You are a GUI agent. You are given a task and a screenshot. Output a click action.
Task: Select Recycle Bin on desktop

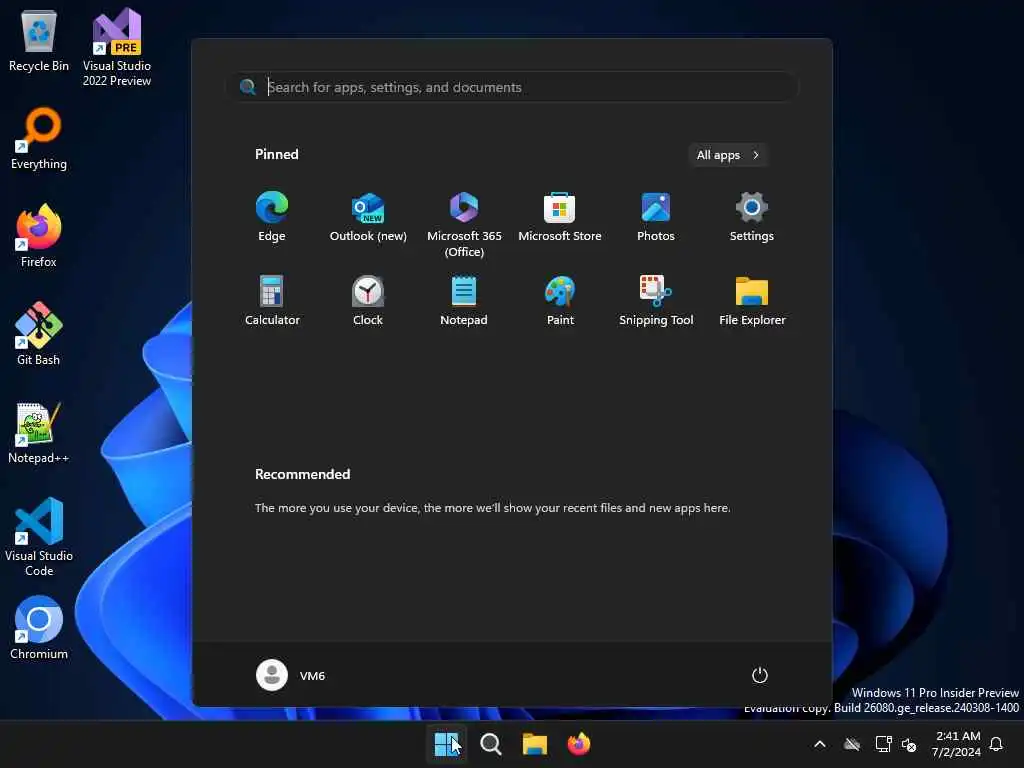[x=39, y=40]
